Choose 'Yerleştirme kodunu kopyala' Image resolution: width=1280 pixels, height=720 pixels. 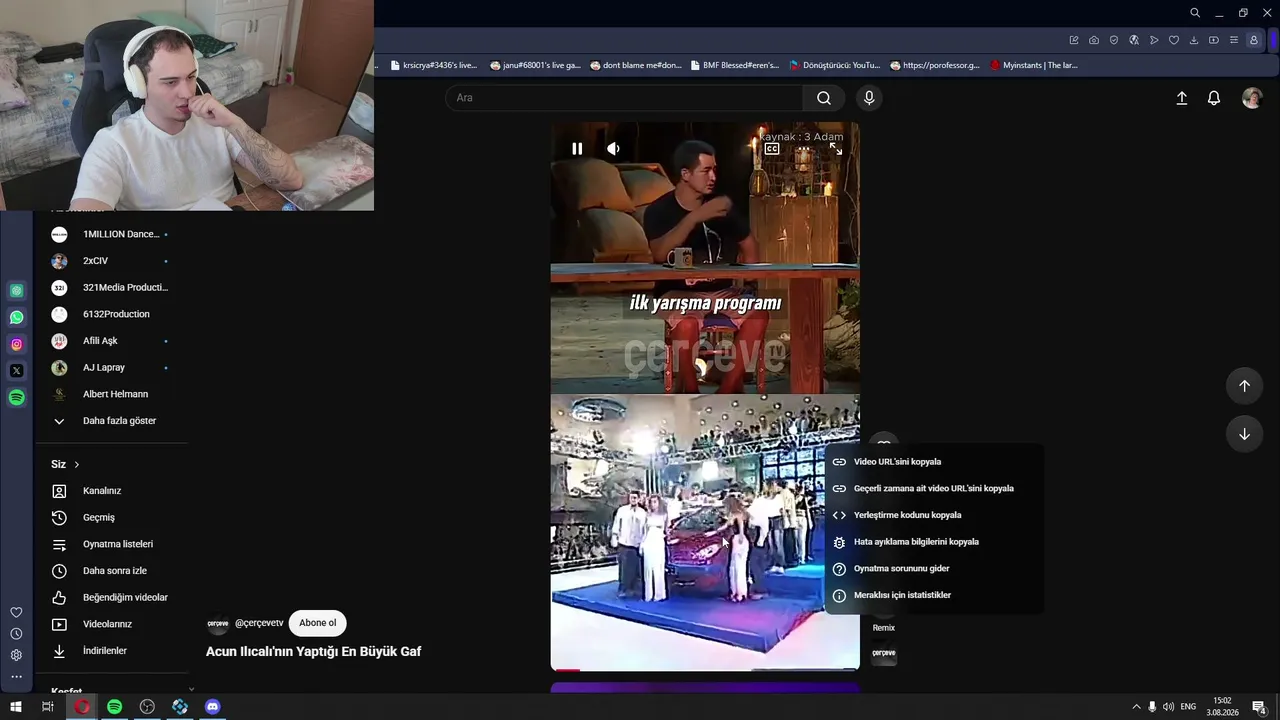tap(934, 515)
